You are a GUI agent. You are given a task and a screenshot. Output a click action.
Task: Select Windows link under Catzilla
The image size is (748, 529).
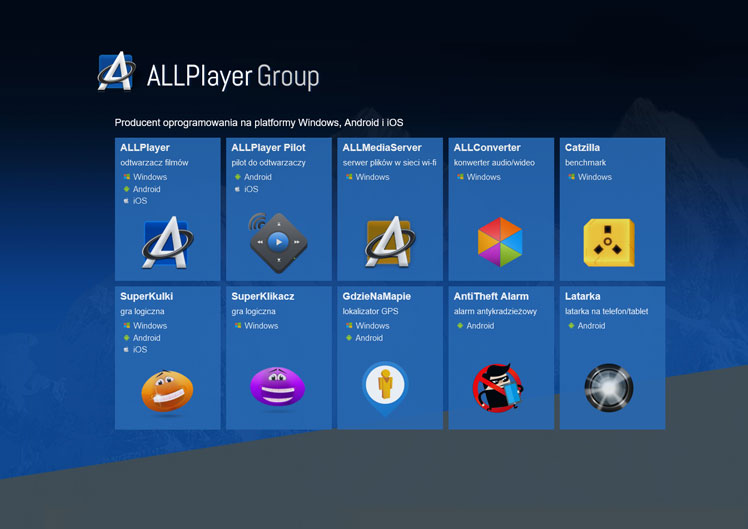(594, 177)
